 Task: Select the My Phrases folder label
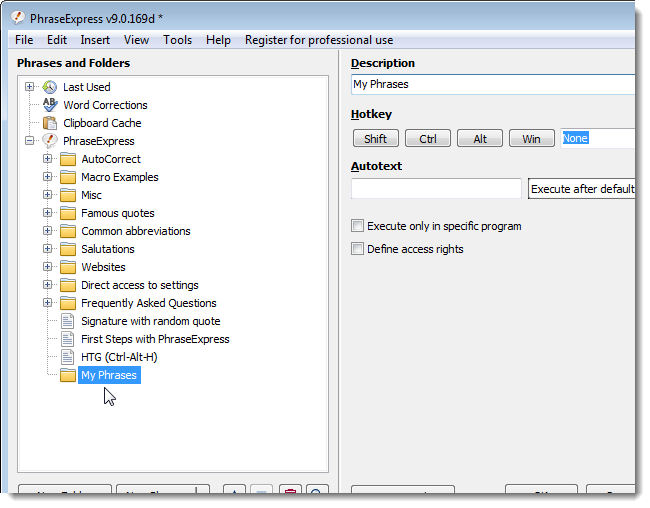109,375
